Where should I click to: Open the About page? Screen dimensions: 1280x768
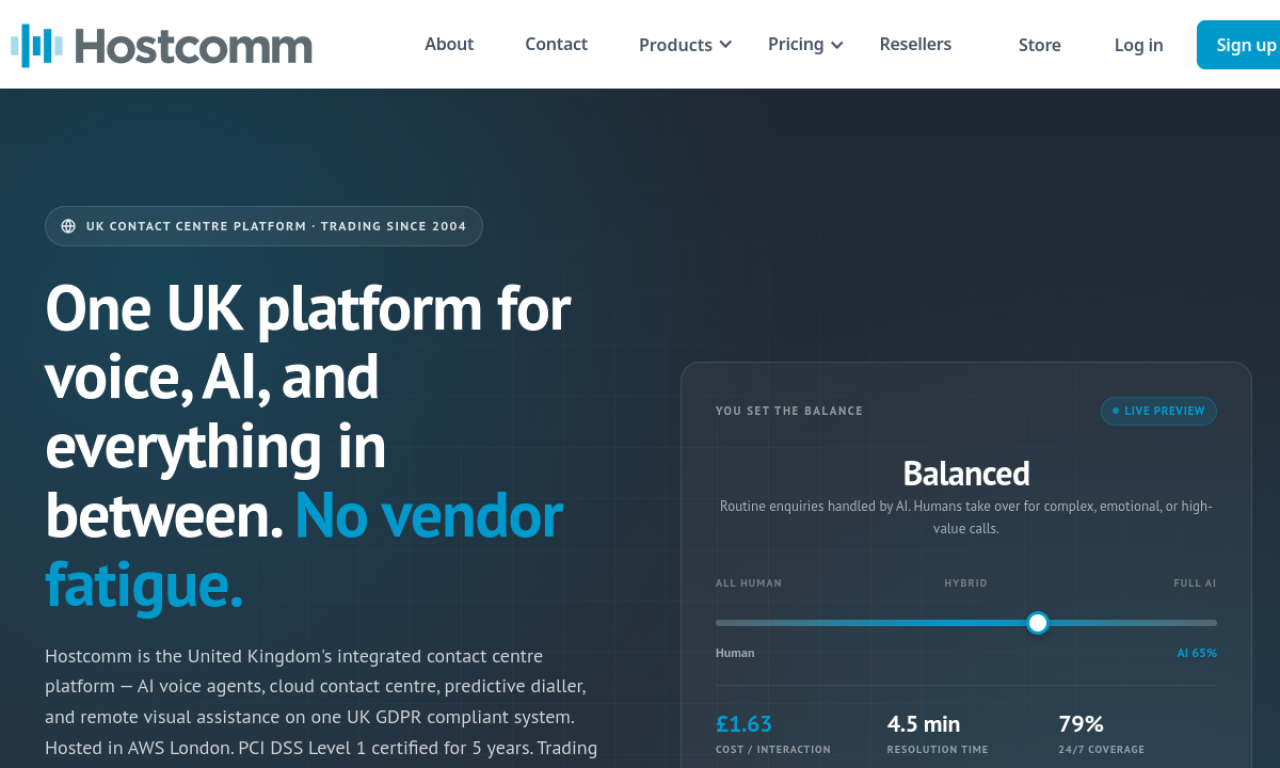coord(449,44)
